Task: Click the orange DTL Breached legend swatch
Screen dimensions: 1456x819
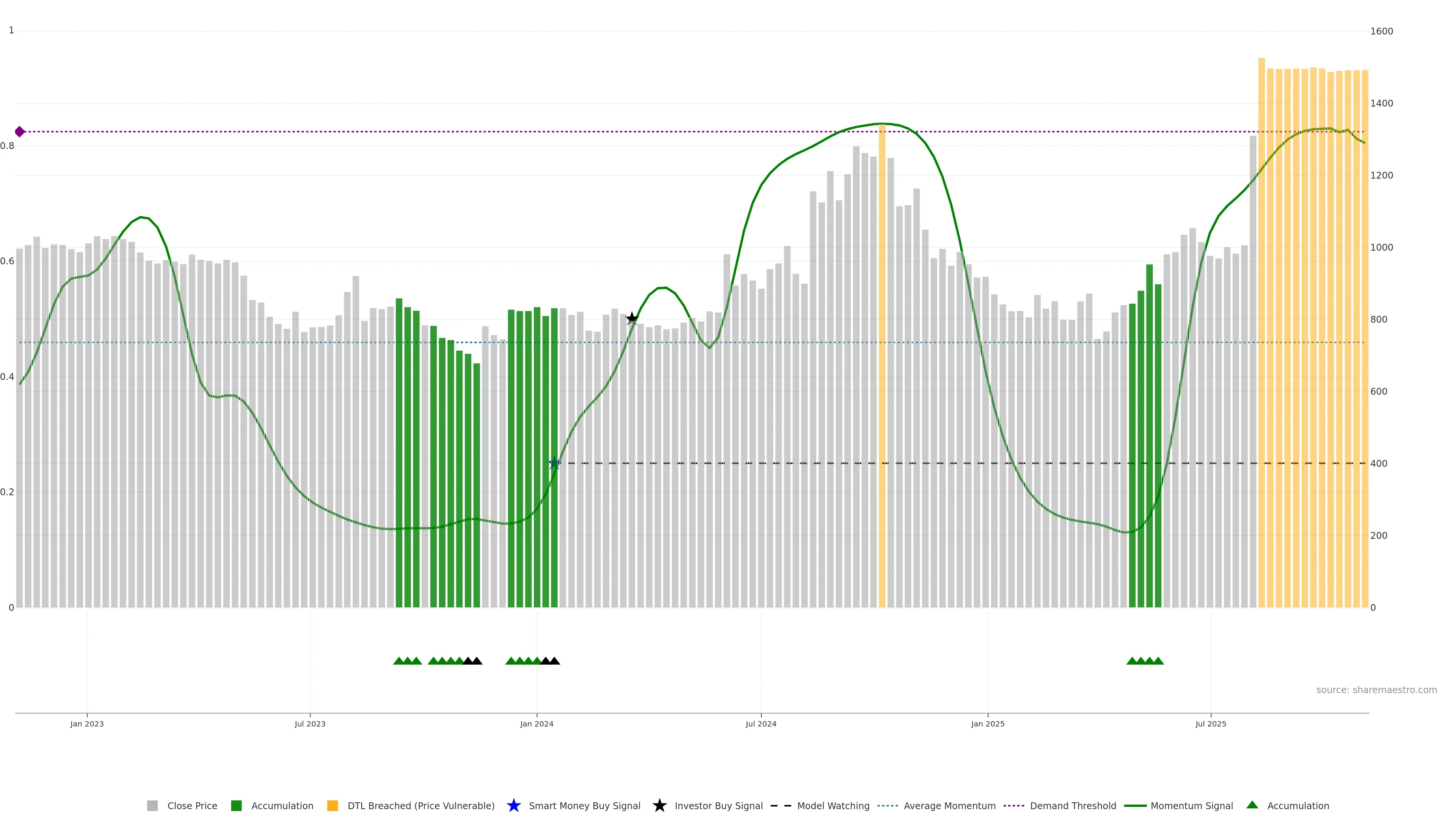Action: pyautogui.click(x=333, y=805)
